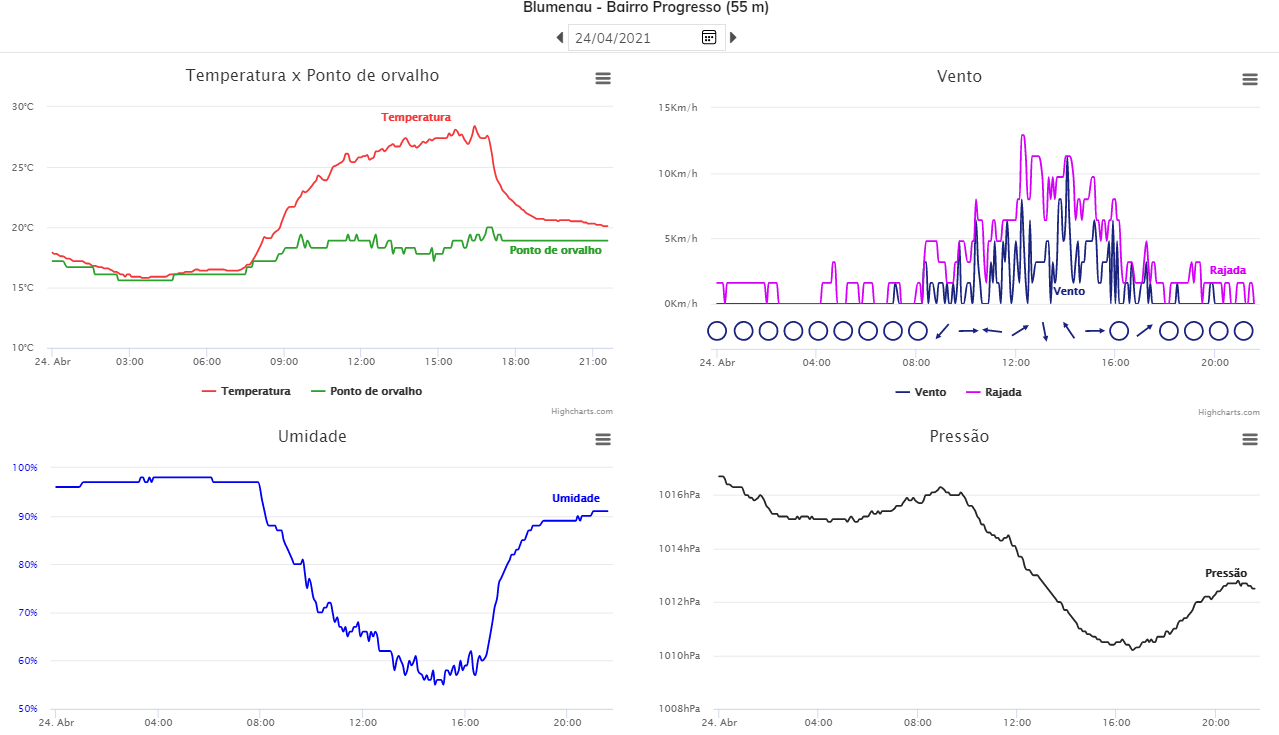Open Pressão chart context menu
The height and width of the screenshot is (735, 1279).
tap(1250, 439)
